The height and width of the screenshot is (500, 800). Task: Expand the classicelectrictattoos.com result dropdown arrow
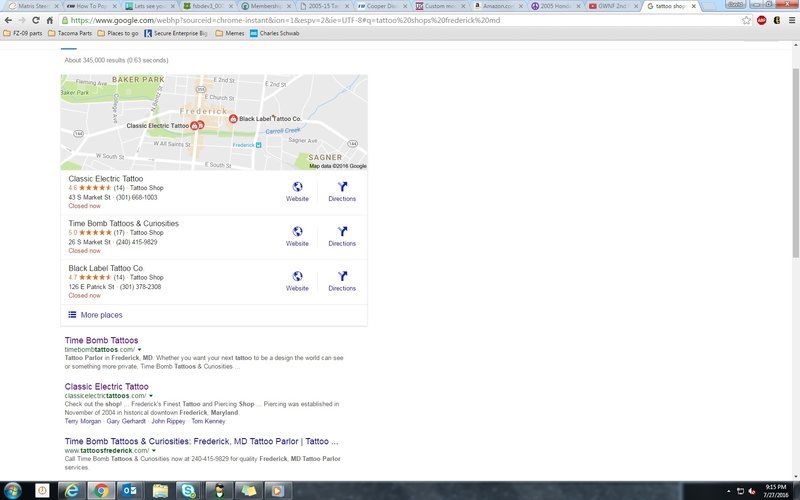[151, 395]
